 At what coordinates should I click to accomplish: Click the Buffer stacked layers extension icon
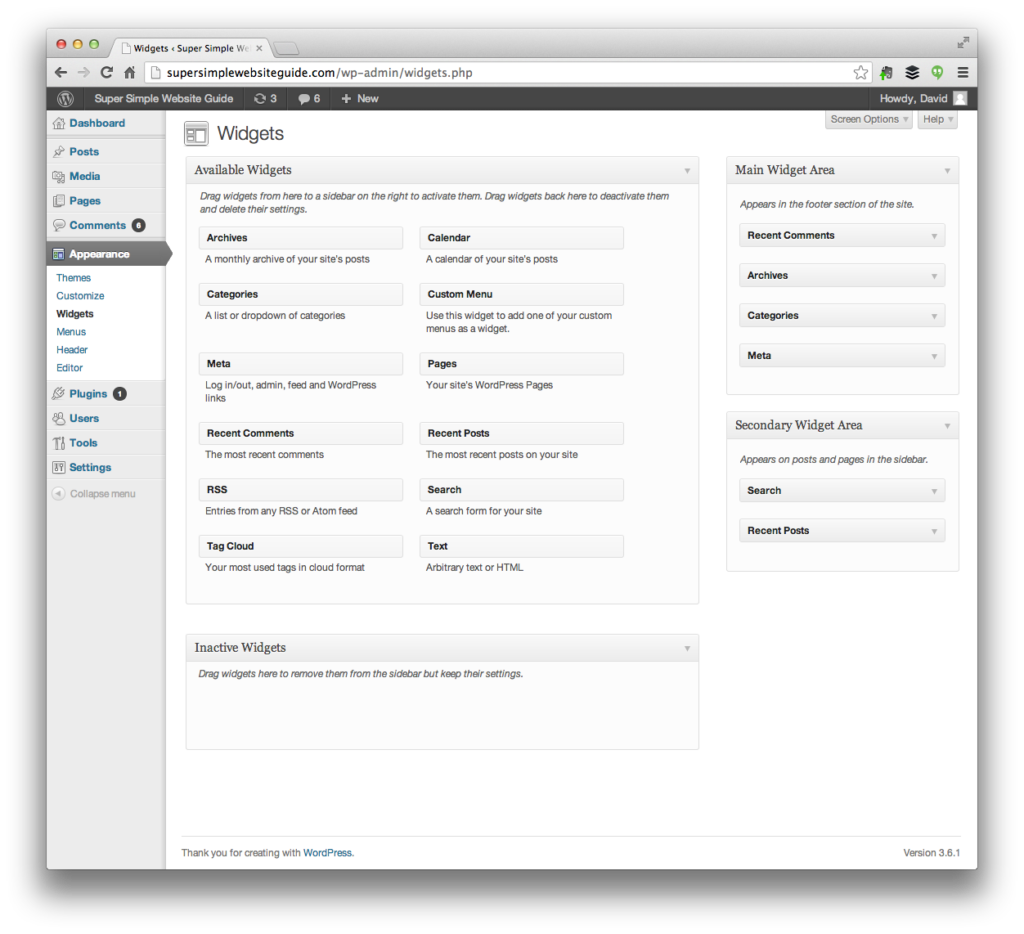912,72
